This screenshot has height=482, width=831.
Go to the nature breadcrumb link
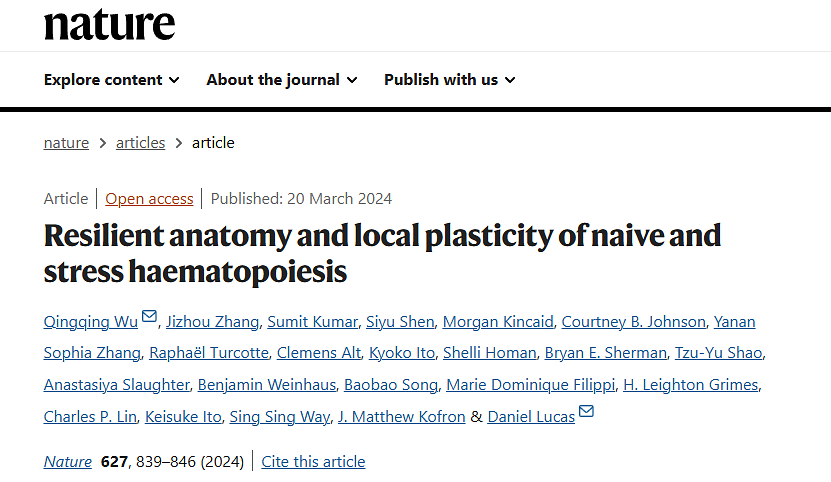66,143
